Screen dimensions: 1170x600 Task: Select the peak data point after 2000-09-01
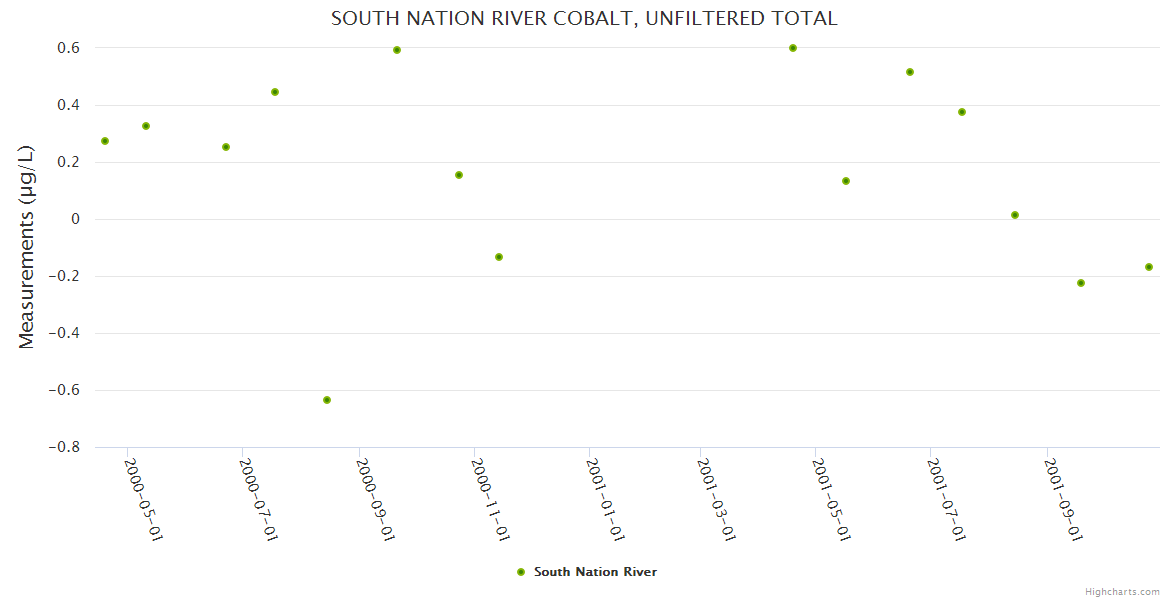tap(397, 50)
